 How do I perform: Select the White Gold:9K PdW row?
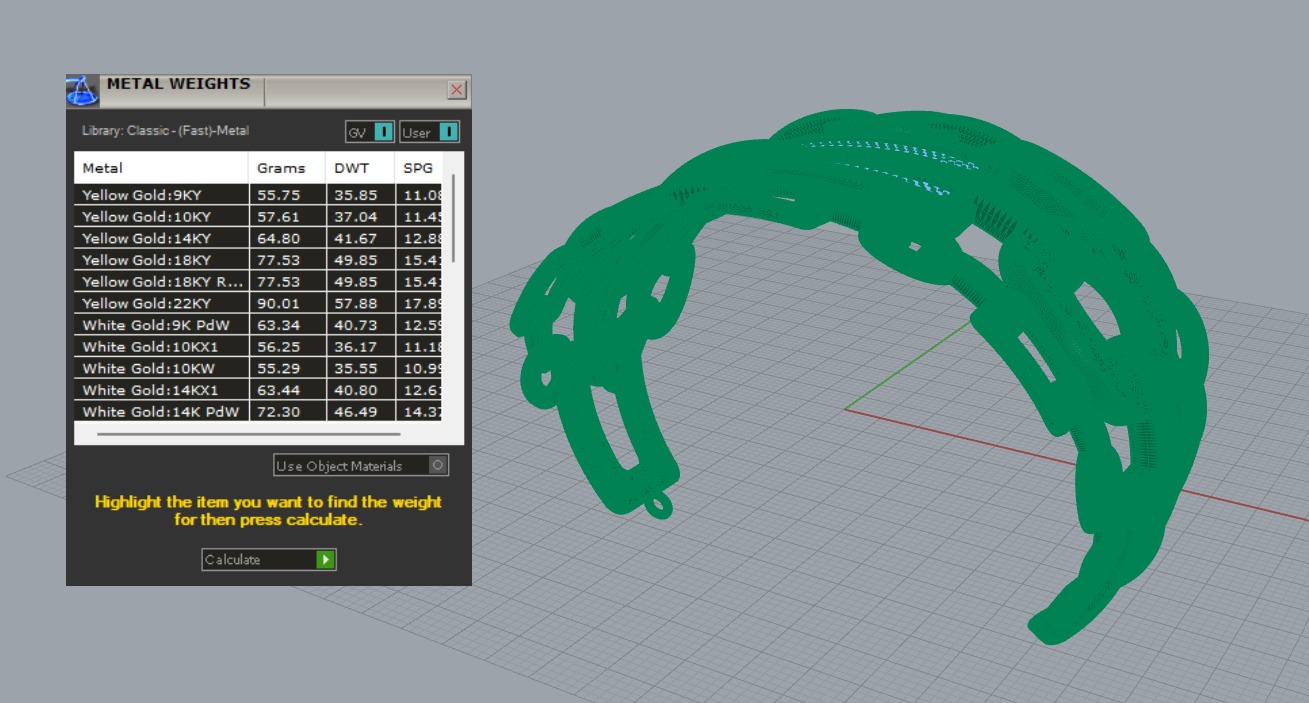[259, 325]
